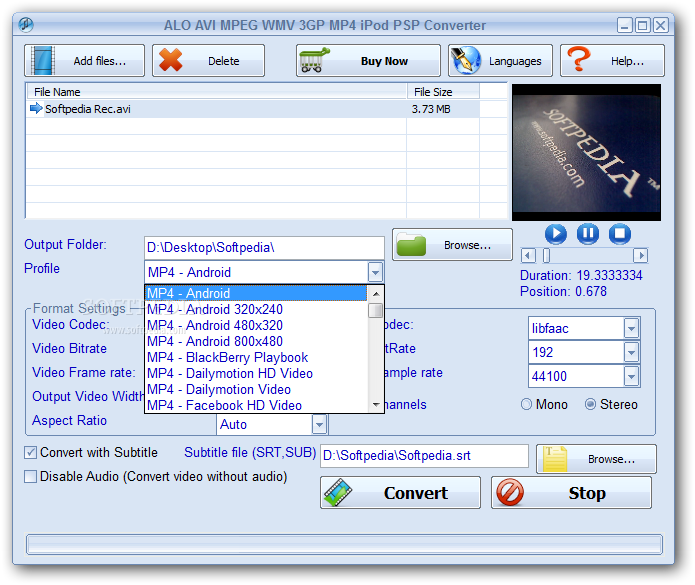This screenshot has height=585, width=695.
Task: Browse for the subtitle file
Action: (x=596, y=459)
